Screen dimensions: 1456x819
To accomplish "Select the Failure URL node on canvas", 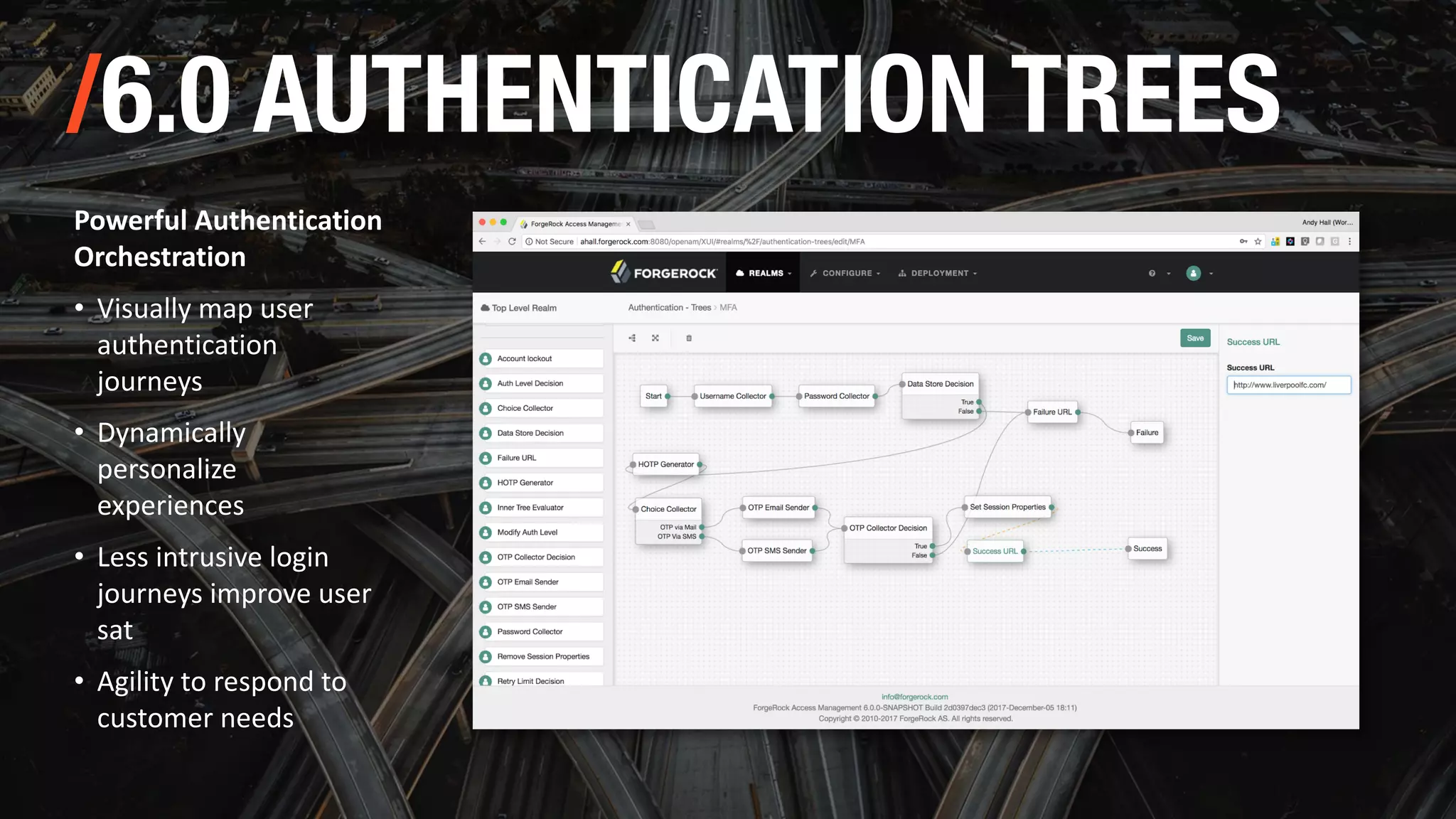I will click(x=1052, y=412).
